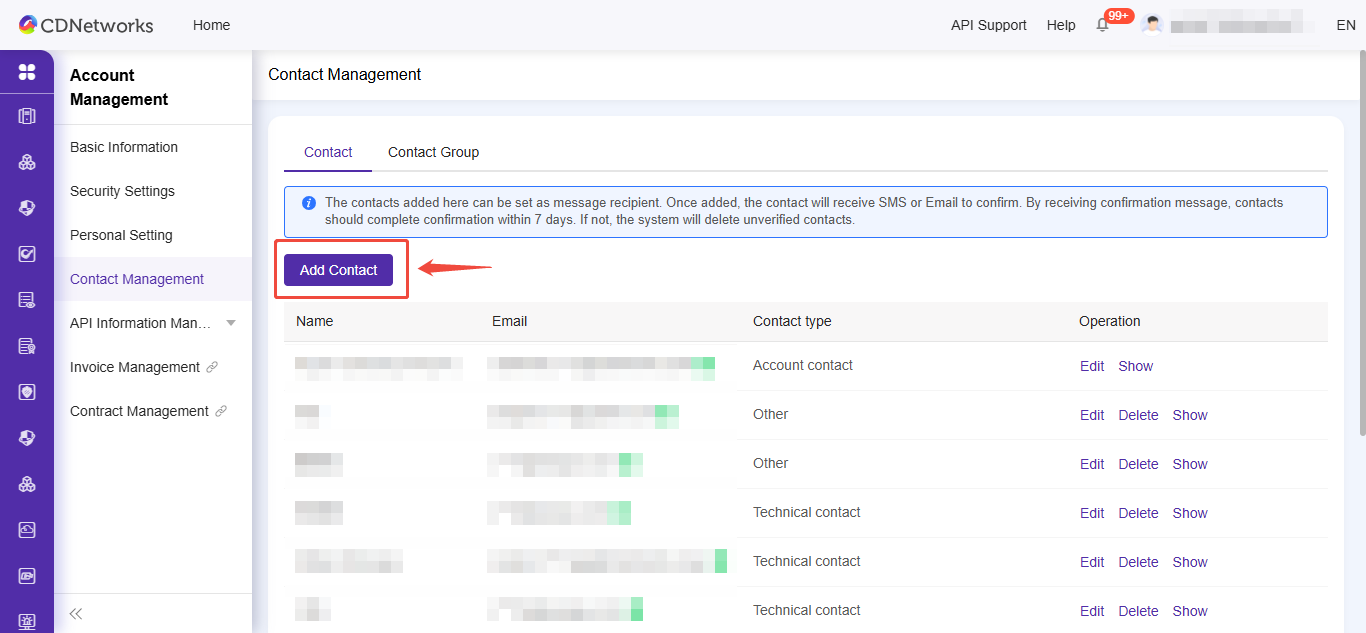Viewport: 1366px width, 633px height.
Task: Click the building icon in left rail
Action: pos(27,116)
